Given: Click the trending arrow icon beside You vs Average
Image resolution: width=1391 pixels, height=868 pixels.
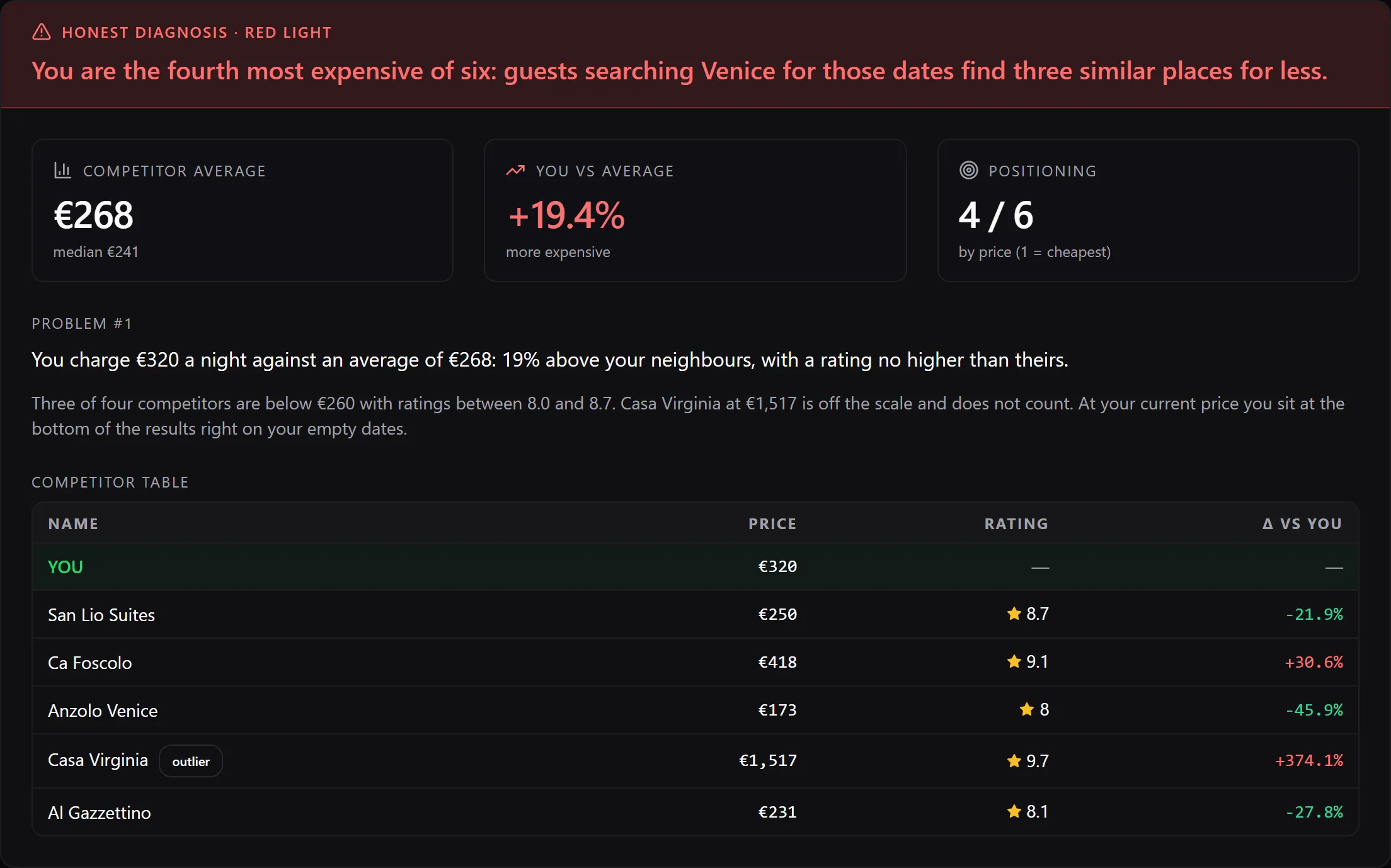Looking at the screenshot, I should tap(515, 170).
